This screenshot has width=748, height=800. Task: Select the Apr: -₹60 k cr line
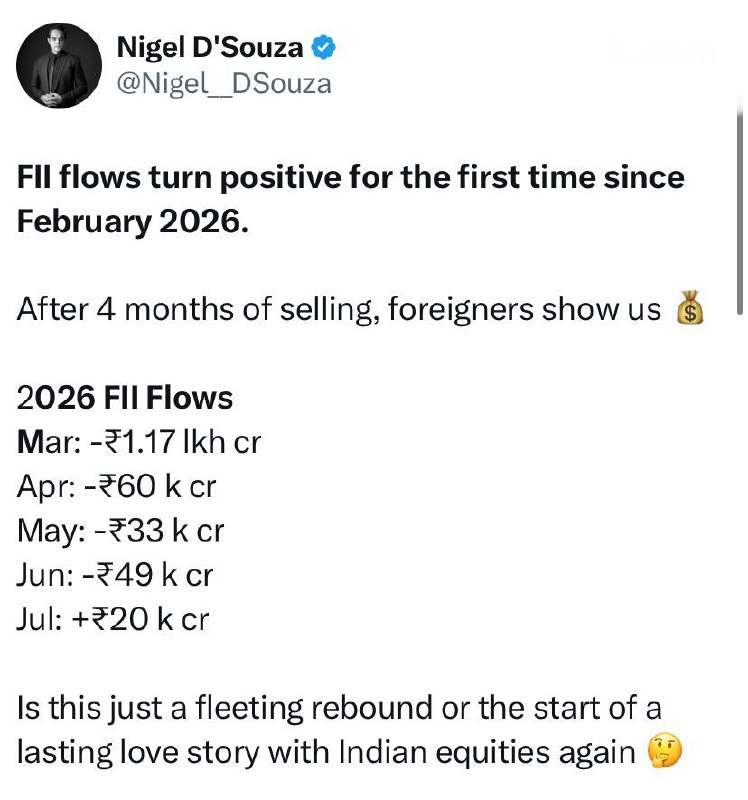pyautogui.click(x=116, y=486)
